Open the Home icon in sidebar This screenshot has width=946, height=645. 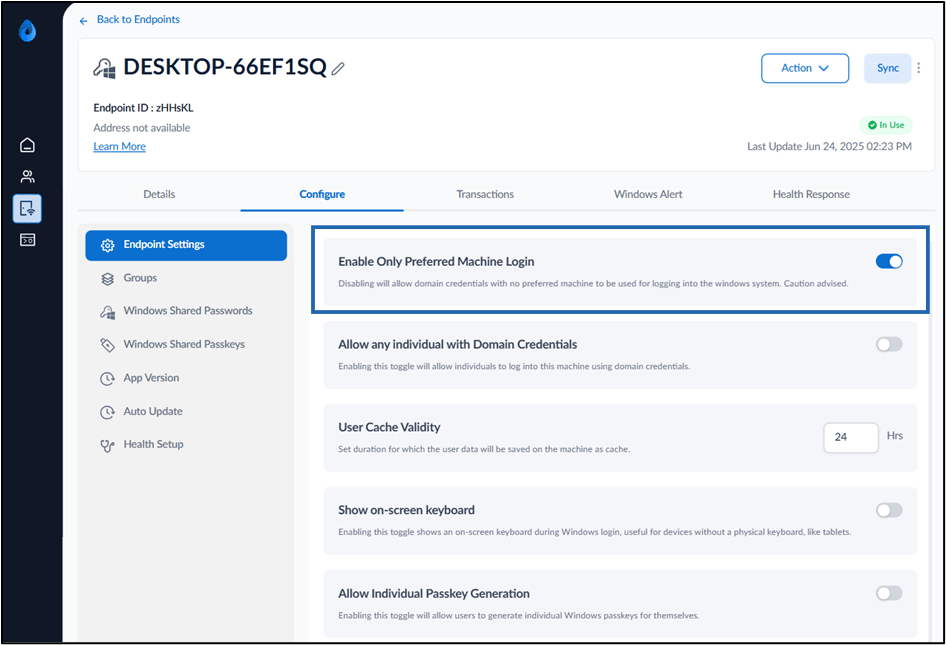pyautogui.click(x=27, y=145)
